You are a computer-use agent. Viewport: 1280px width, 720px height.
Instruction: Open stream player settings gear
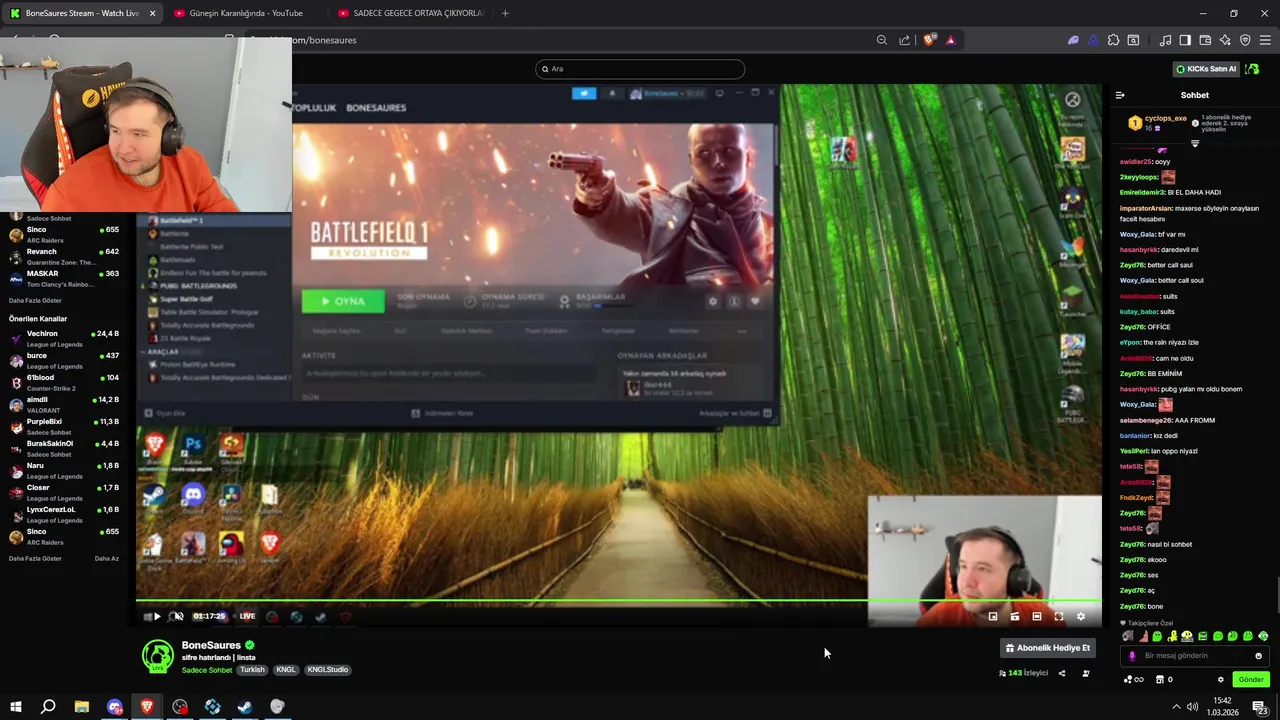click(x=1080, y=616)
